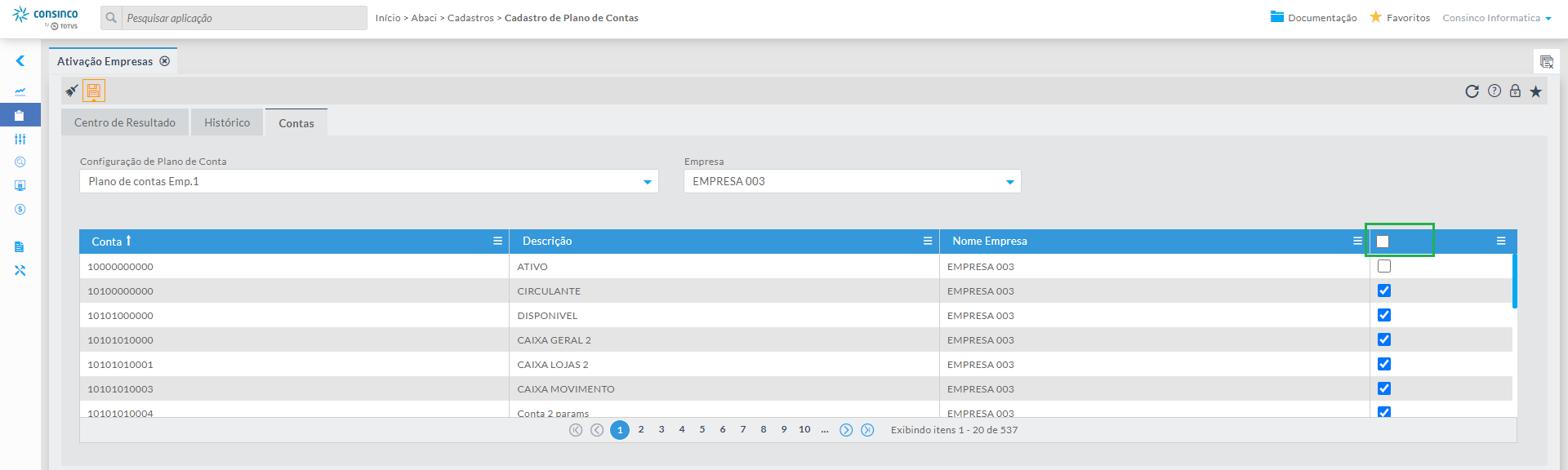Uncheck the box for DISPONIVEL row

pos(1384,315)
